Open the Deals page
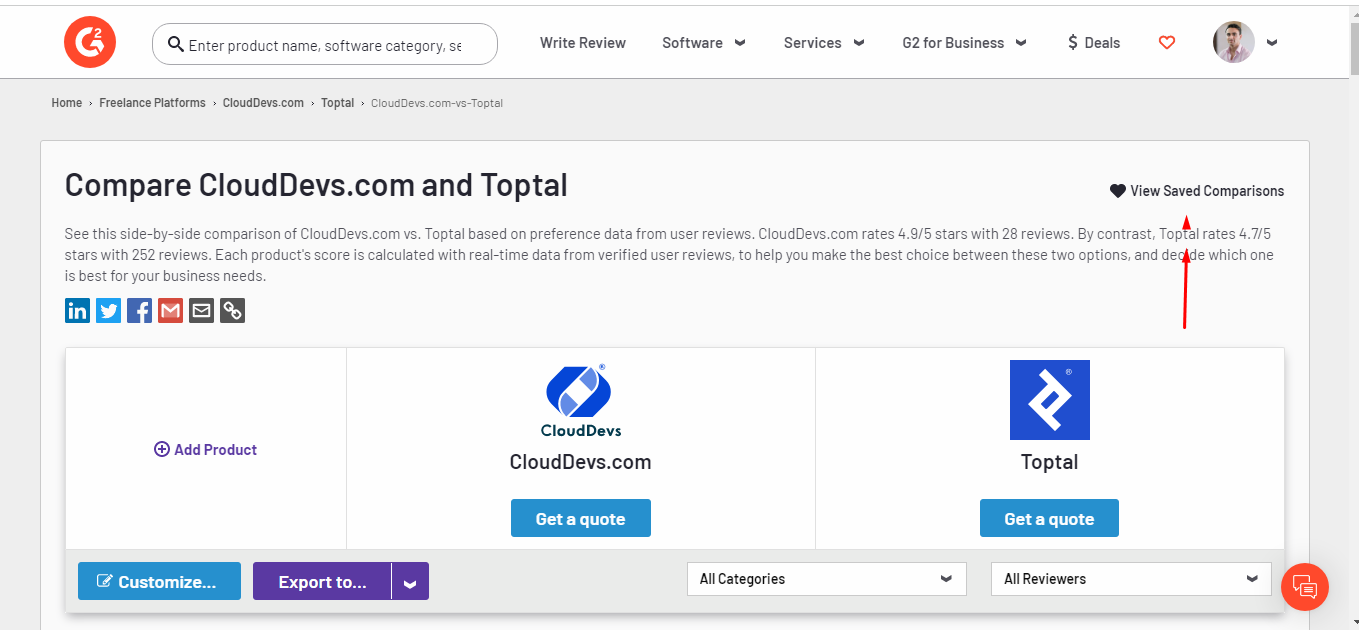Image resolution: width=1359 pixels, height=630 pixels. [1094, 43]
